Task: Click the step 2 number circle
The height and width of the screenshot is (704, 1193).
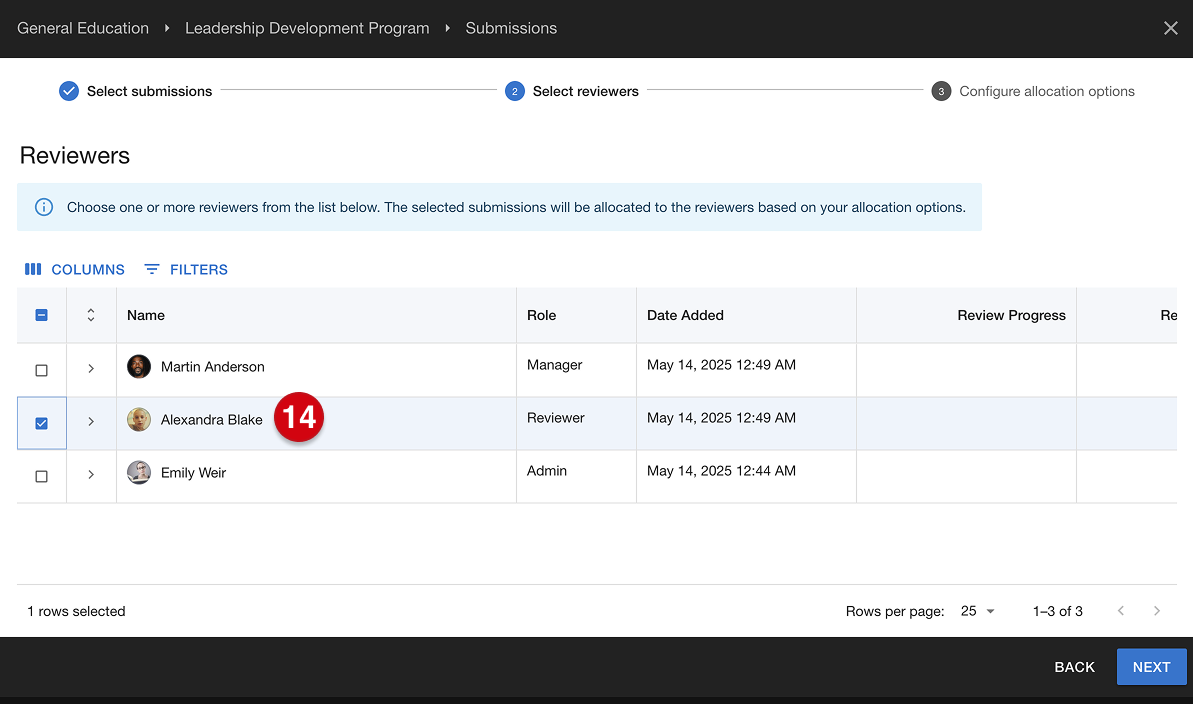Action: (x=514, y=91)
